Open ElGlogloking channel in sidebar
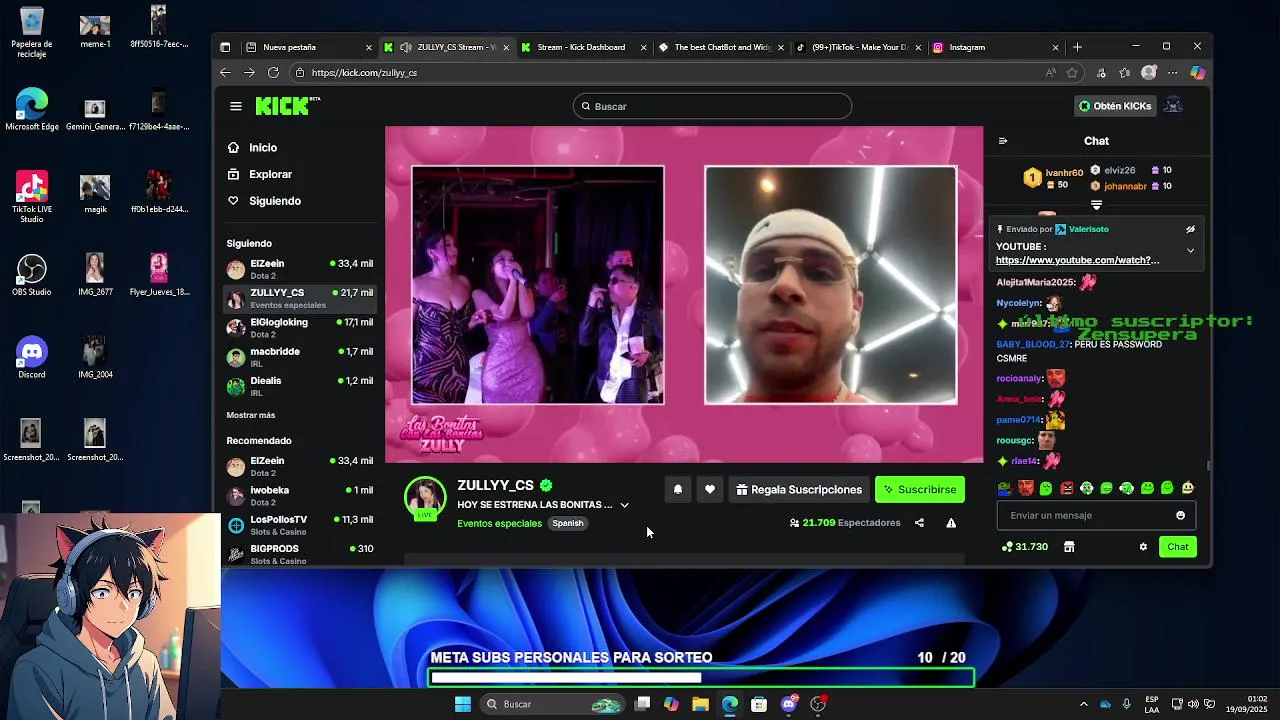This screenshot has height=720, width=1280. [x=299, y=328]
